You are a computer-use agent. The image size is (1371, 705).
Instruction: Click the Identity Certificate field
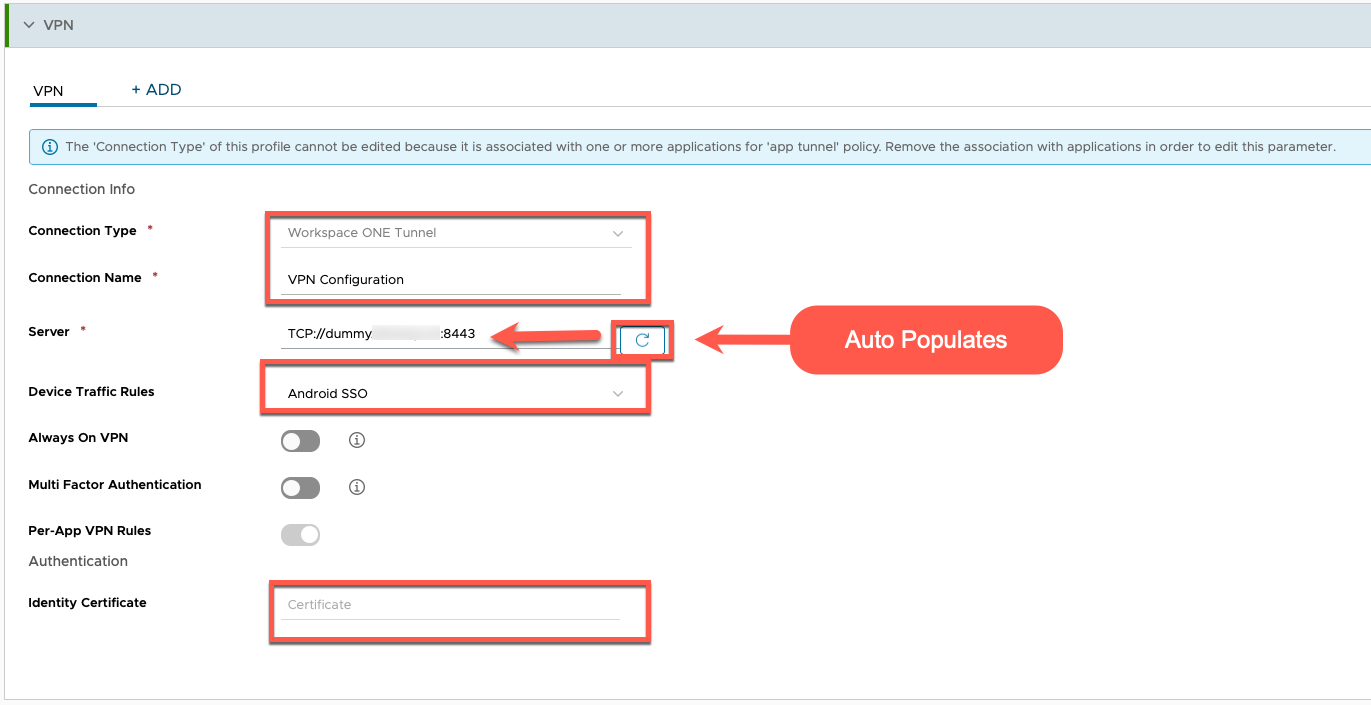coord(450,605)
